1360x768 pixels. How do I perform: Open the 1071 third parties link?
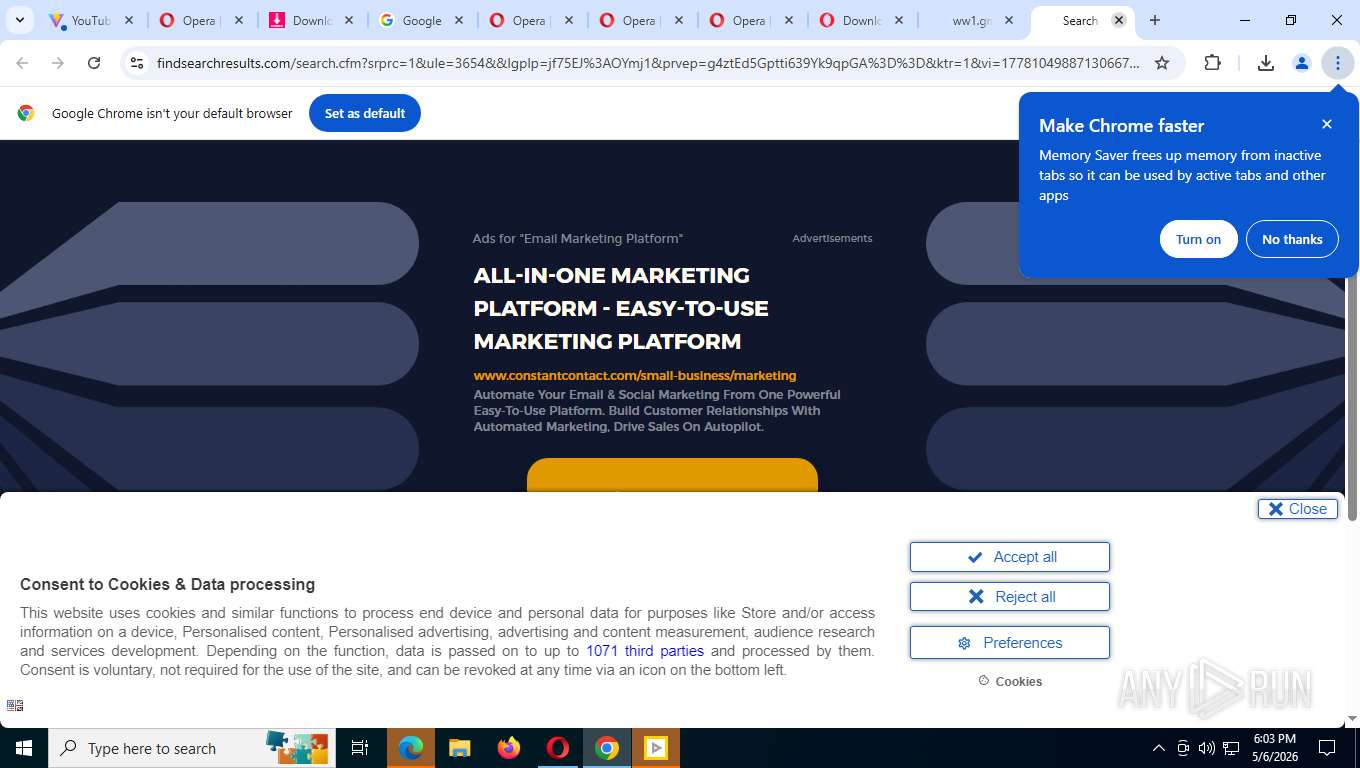click(x=645, y=651)
